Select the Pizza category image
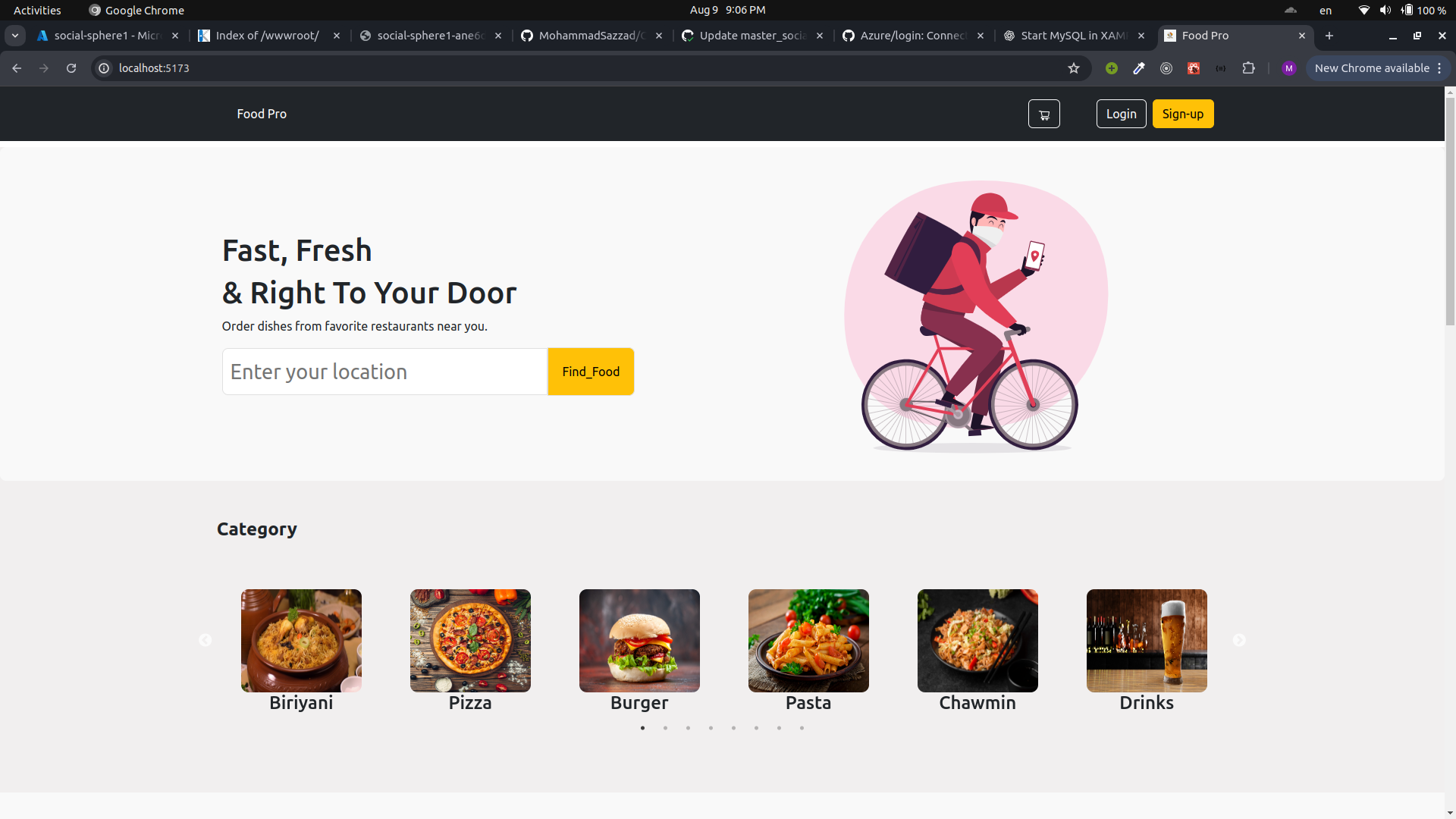The image size is (1456, 819). pos(470,641)
